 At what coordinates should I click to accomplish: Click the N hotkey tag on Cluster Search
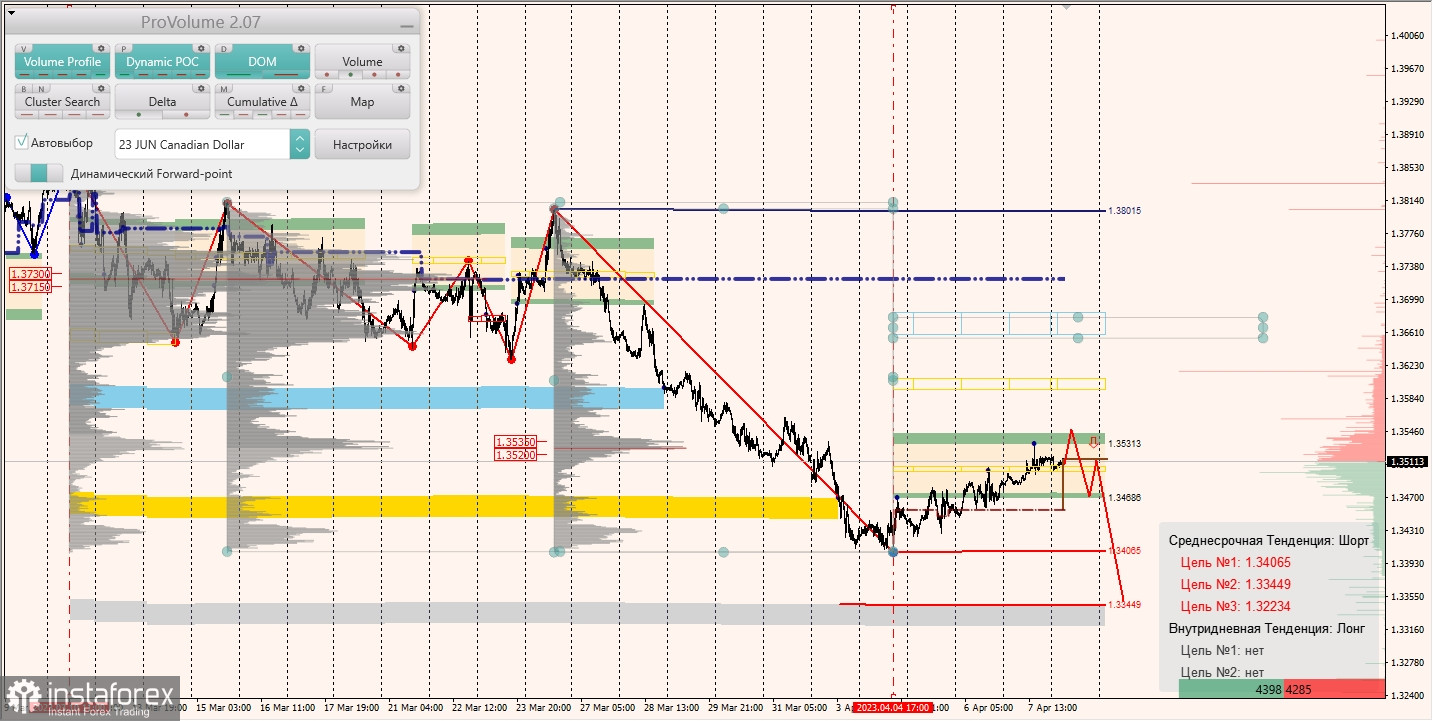(x=42, y=88)
